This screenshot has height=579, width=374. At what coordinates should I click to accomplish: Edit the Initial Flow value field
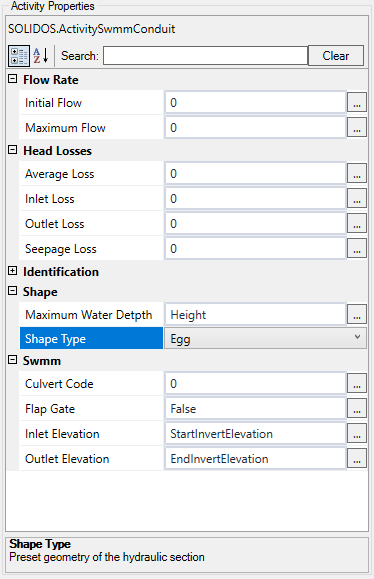pyautogui.click(x=255, y=102)
